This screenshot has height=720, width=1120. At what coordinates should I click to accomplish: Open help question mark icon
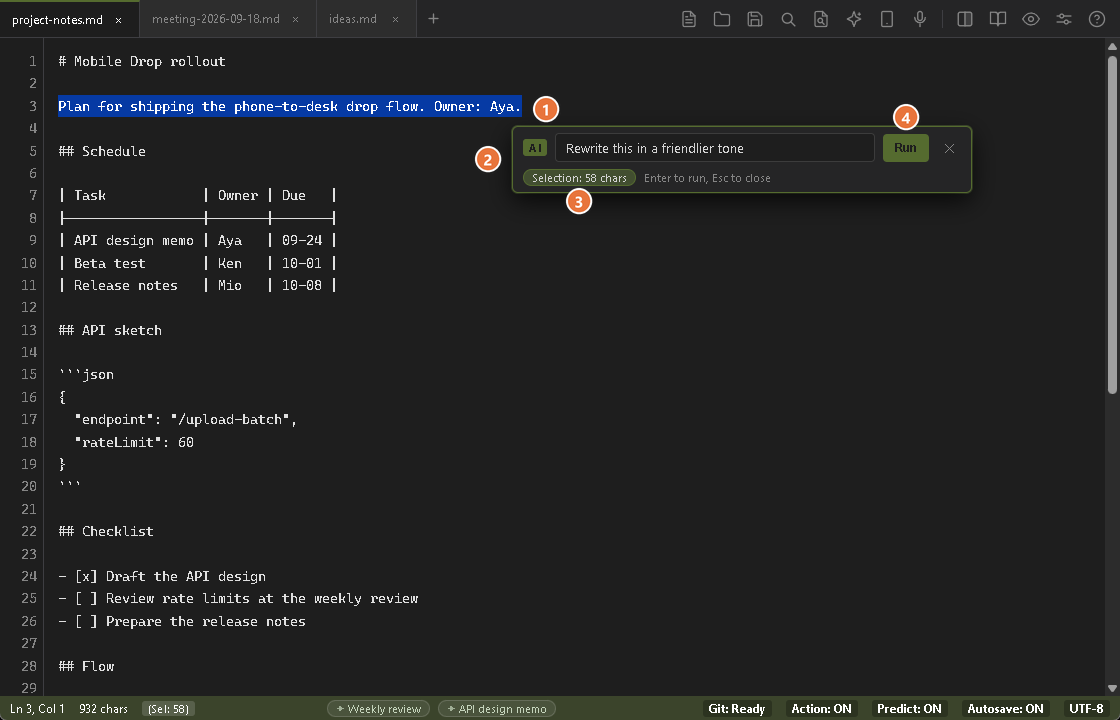pyautogui.click(x=1096, y=19)
